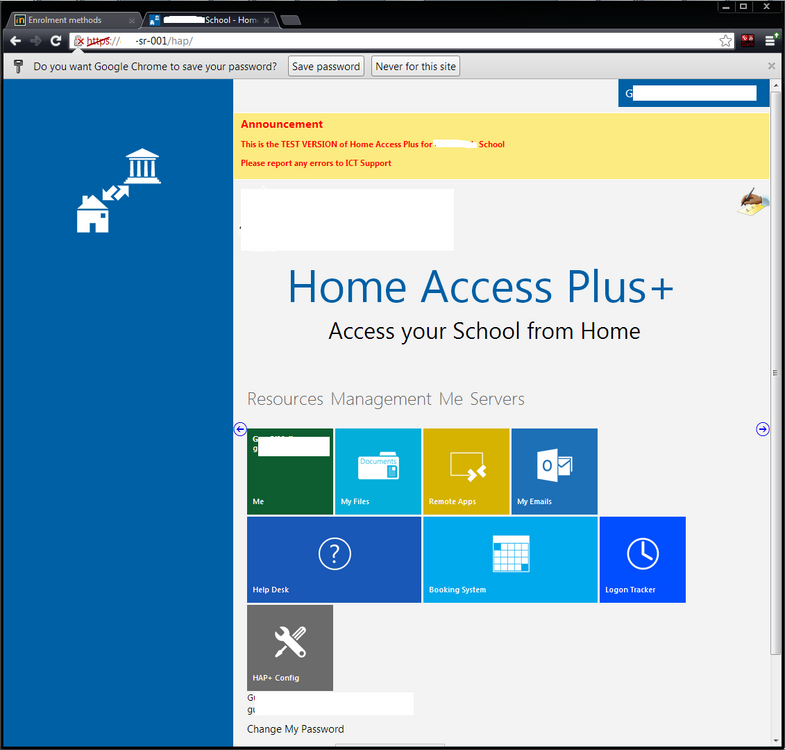Click the Save password button
This screenshot has width=785, height=750.
coord(326,66)
